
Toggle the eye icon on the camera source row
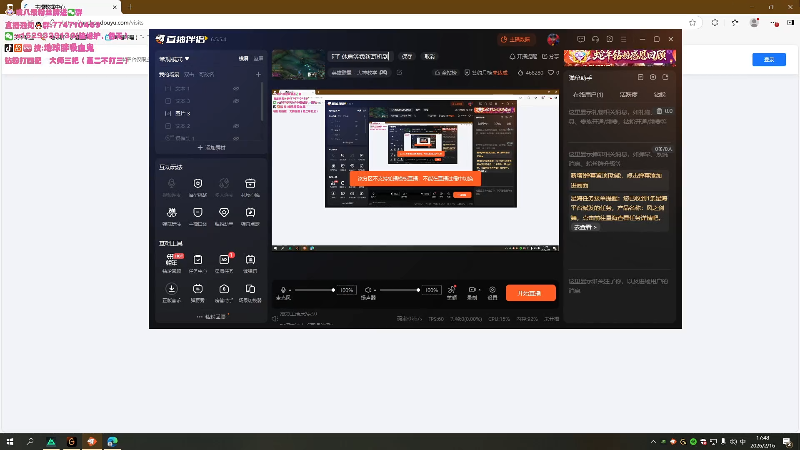(236, 138)
